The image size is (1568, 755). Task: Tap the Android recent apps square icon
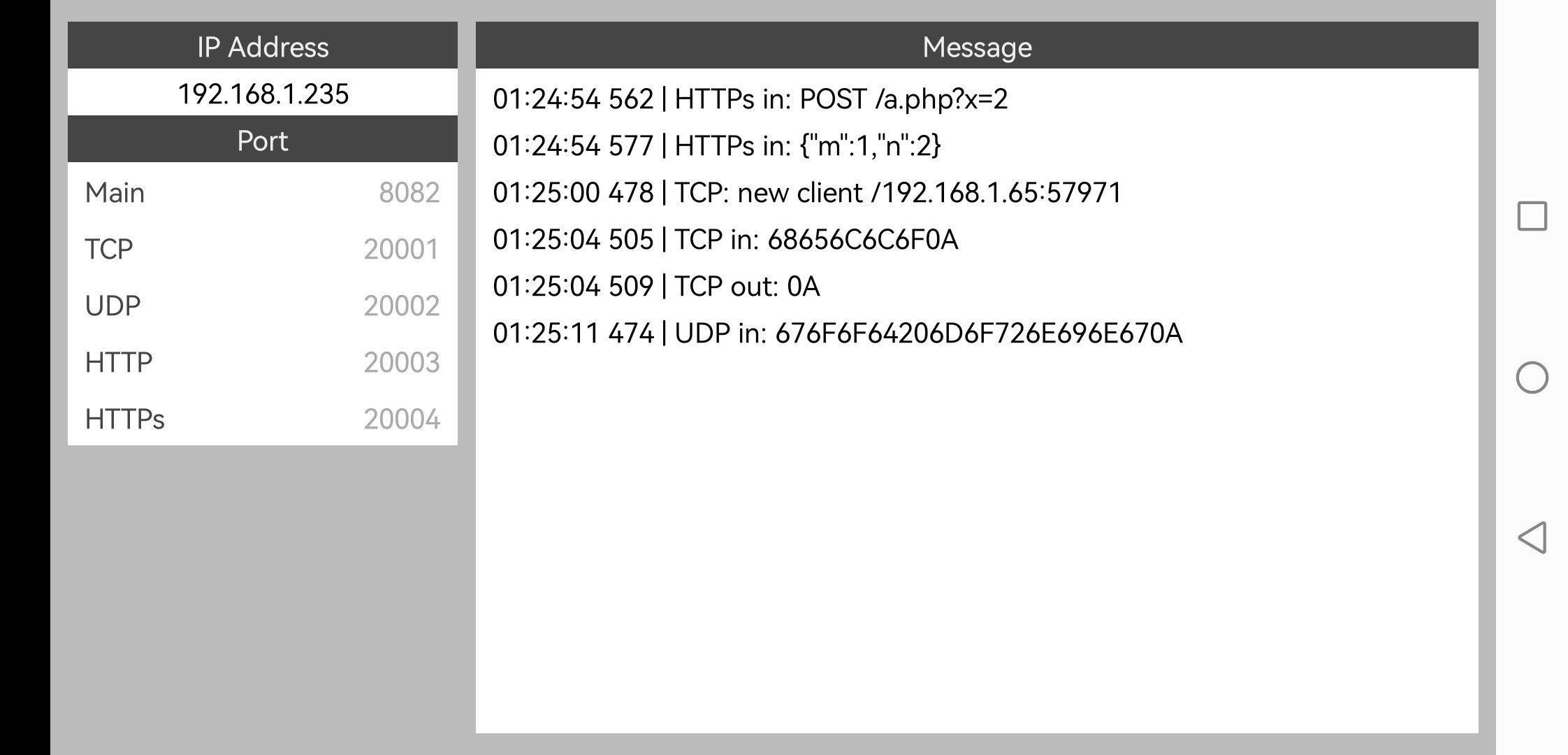(x=1532, y=216)
